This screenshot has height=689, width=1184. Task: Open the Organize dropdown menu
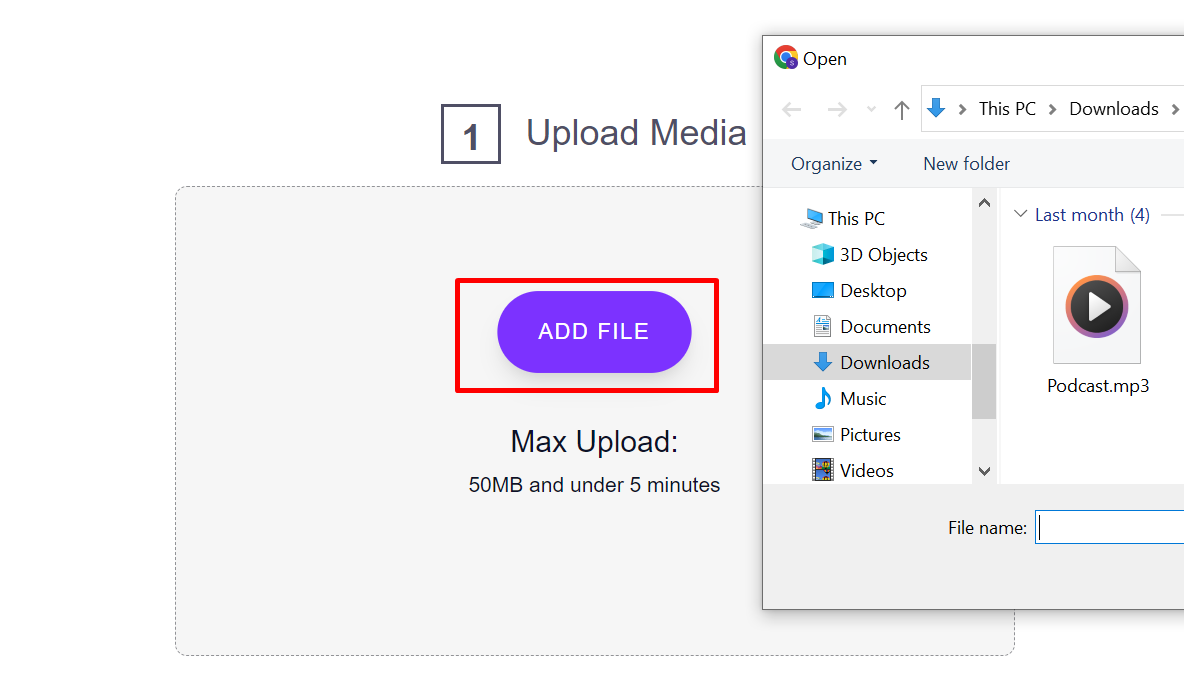coord(834,164)
